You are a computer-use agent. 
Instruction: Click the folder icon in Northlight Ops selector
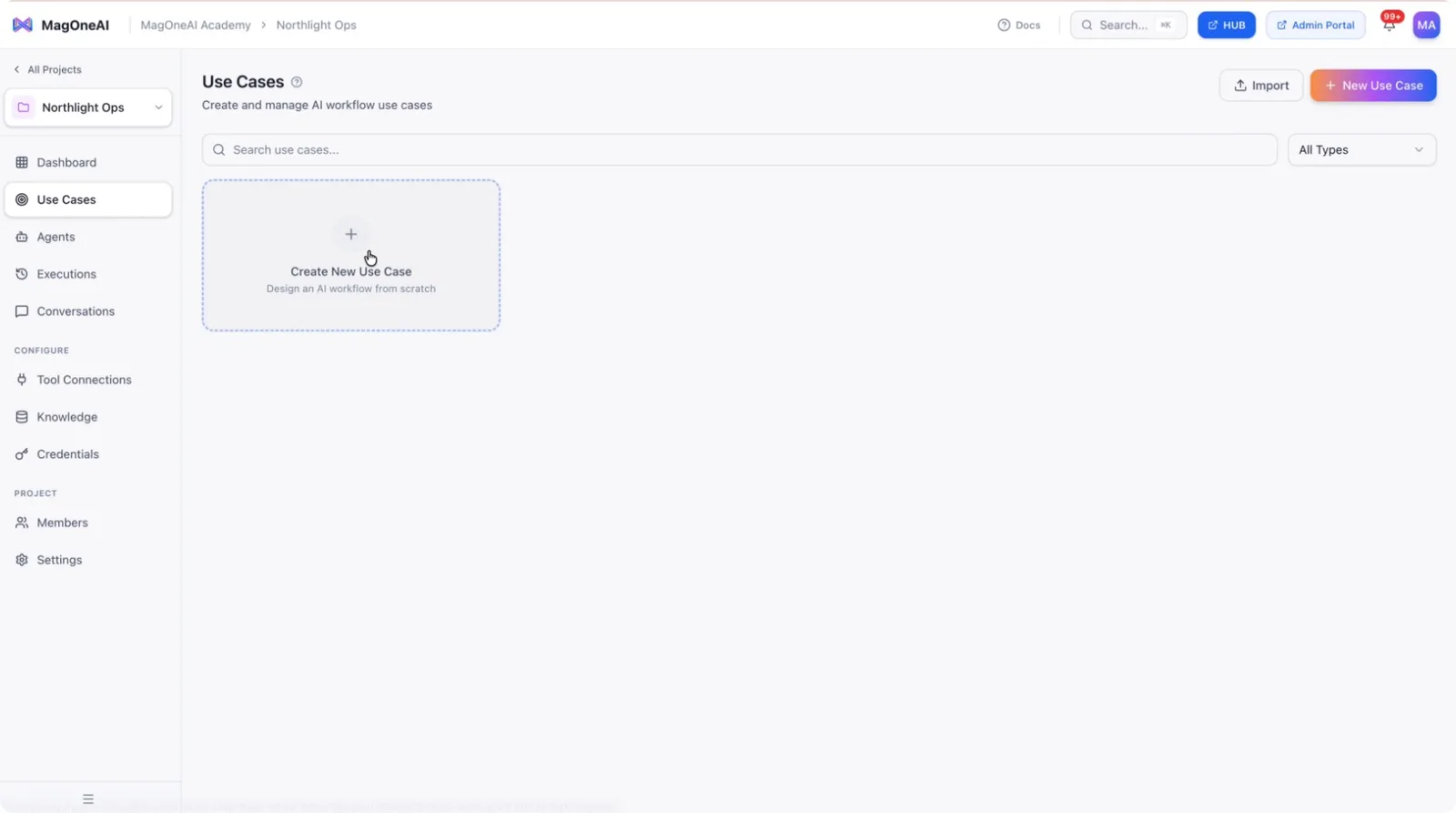tap(24, 107)
